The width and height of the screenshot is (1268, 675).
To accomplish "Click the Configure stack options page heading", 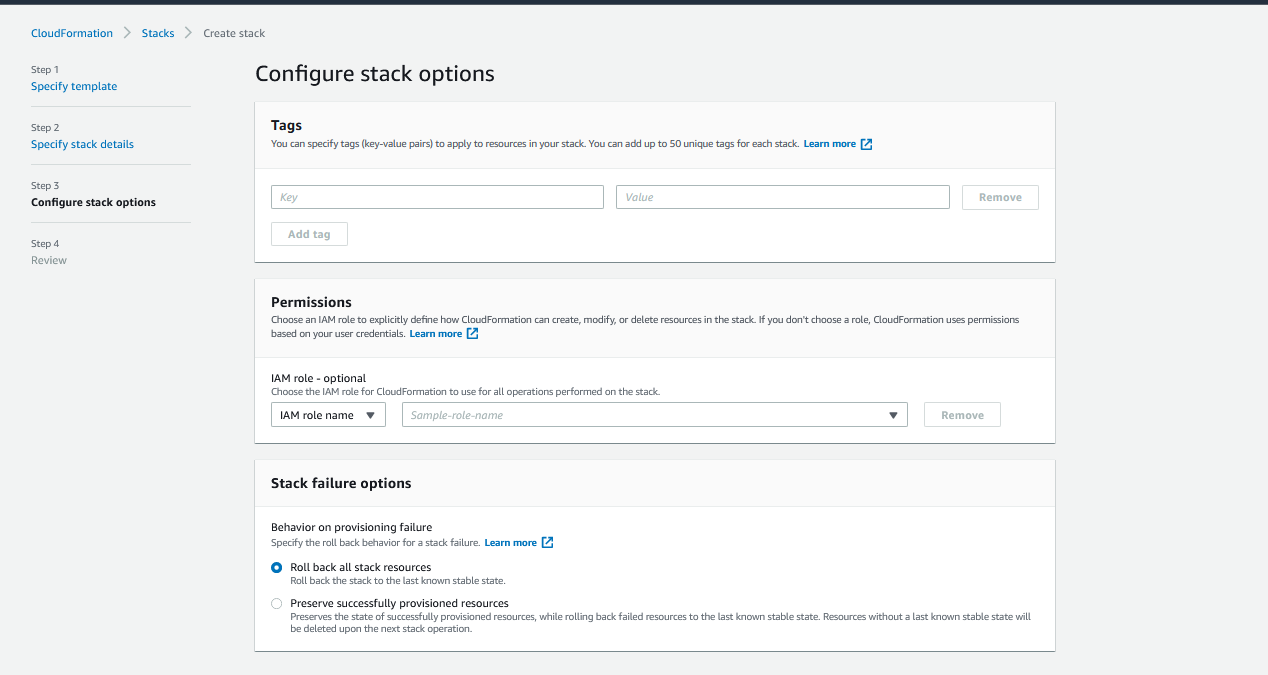I will 375,74.
